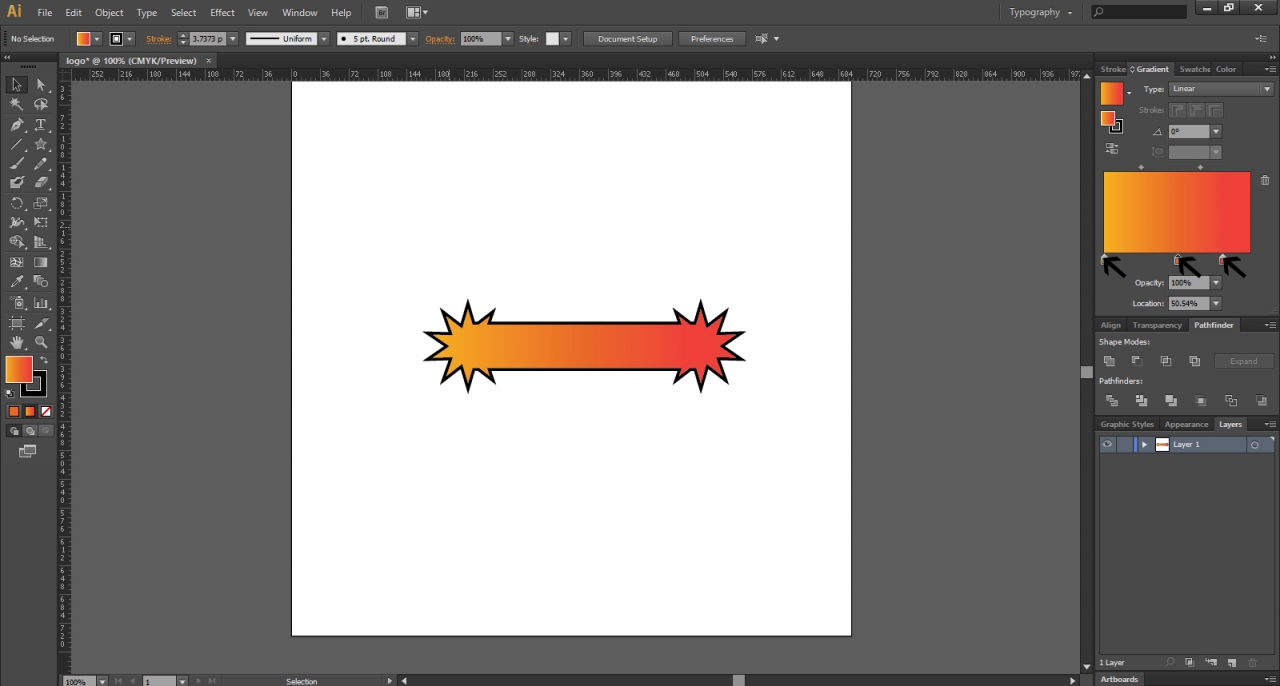
Task: Select the Selection tool (black arrow)
Action: pos(17,85)
